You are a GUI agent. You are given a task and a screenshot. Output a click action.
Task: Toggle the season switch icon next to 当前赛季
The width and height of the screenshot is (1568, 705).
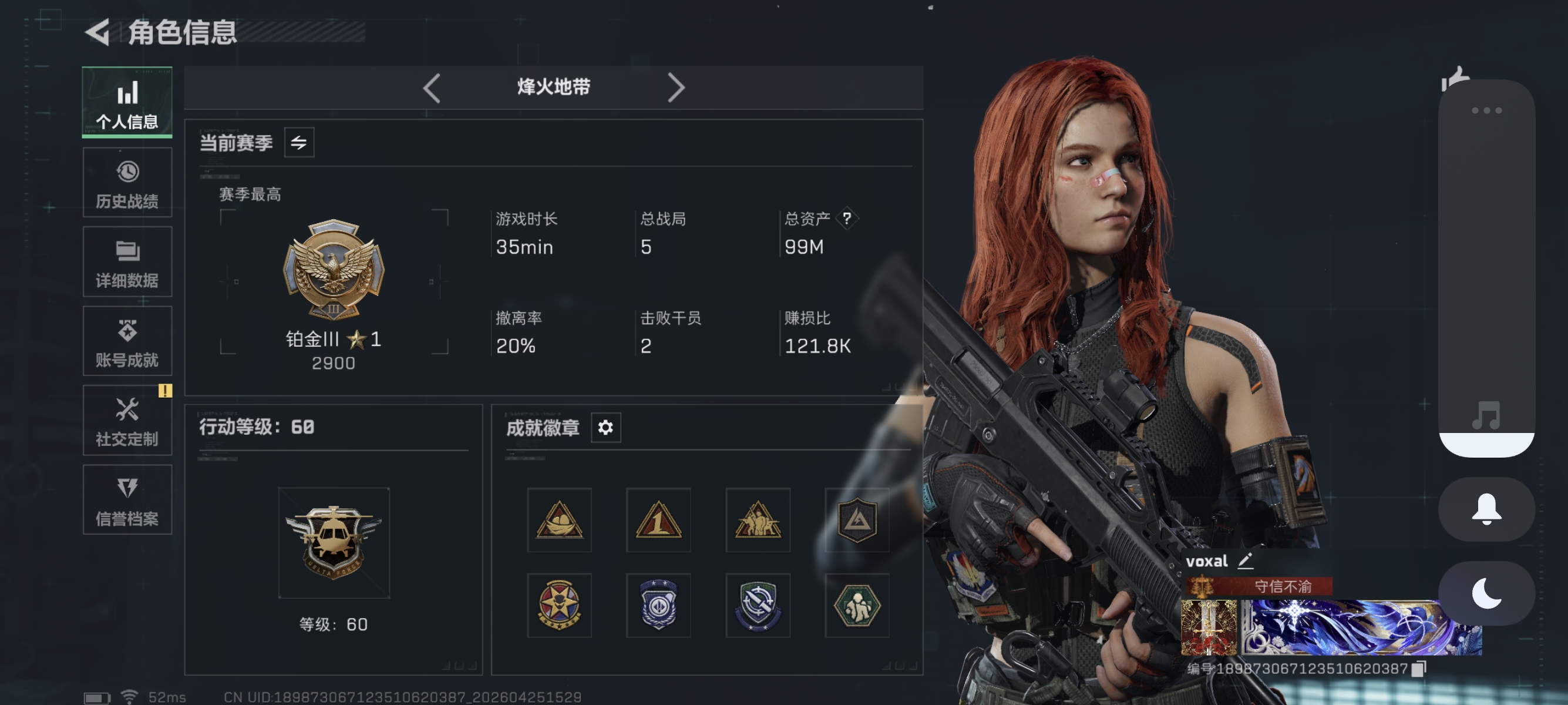299,142
